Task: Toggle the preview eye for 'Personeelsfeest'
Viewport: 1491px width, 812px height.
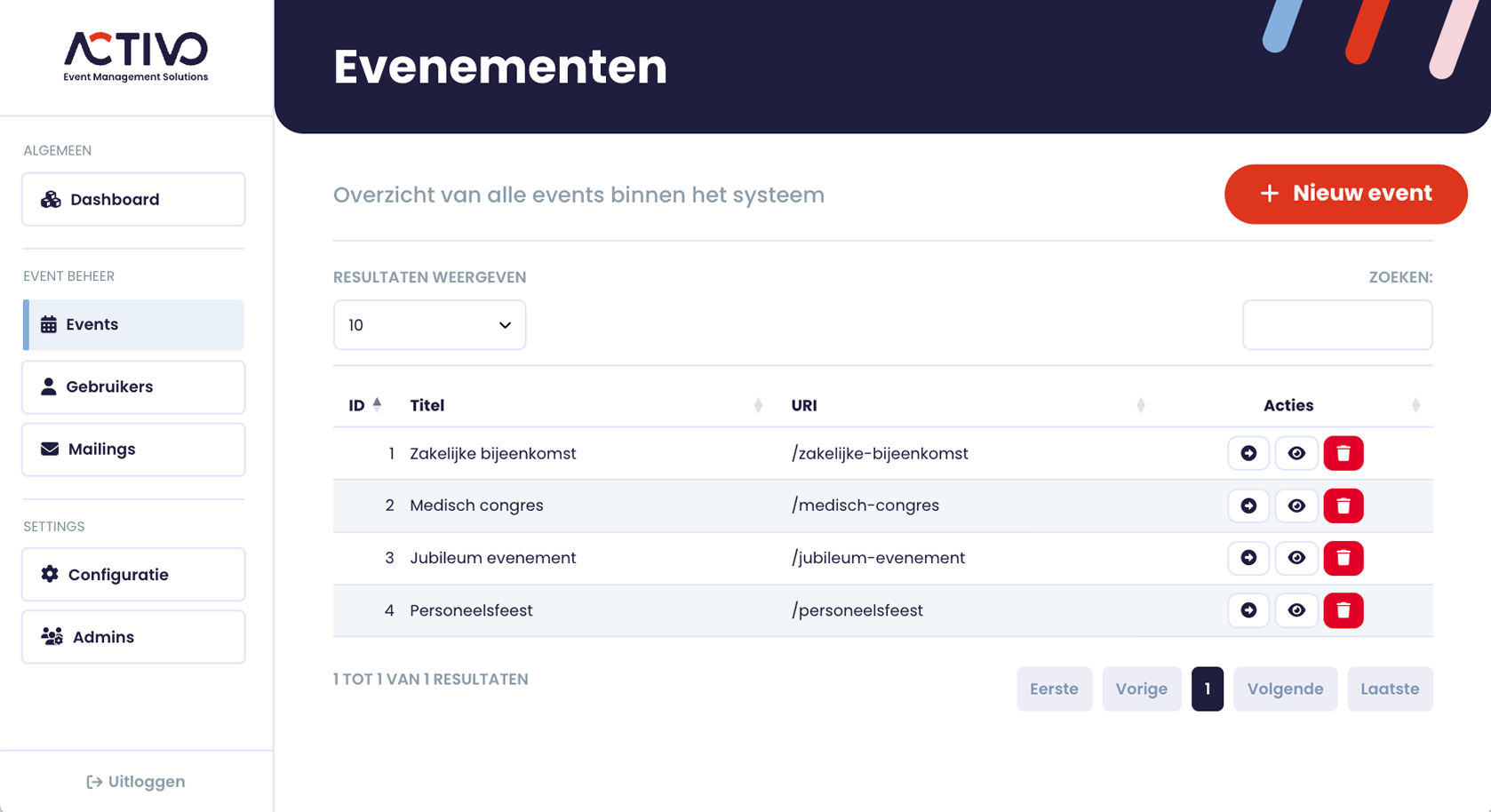Action: coord(1296,610)
